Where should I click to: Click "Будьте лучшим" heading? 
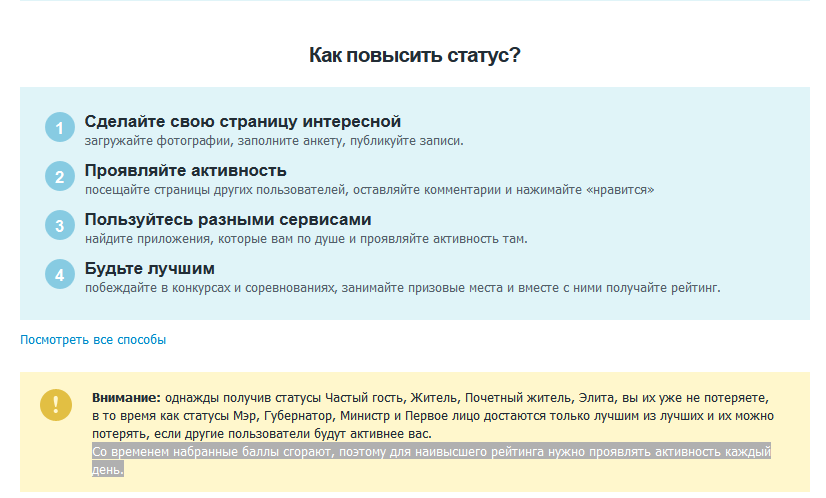[150, 268]
